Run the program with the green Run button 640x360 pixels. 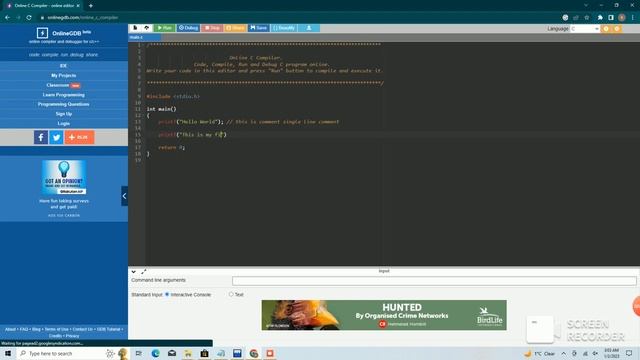pos(164,28)
